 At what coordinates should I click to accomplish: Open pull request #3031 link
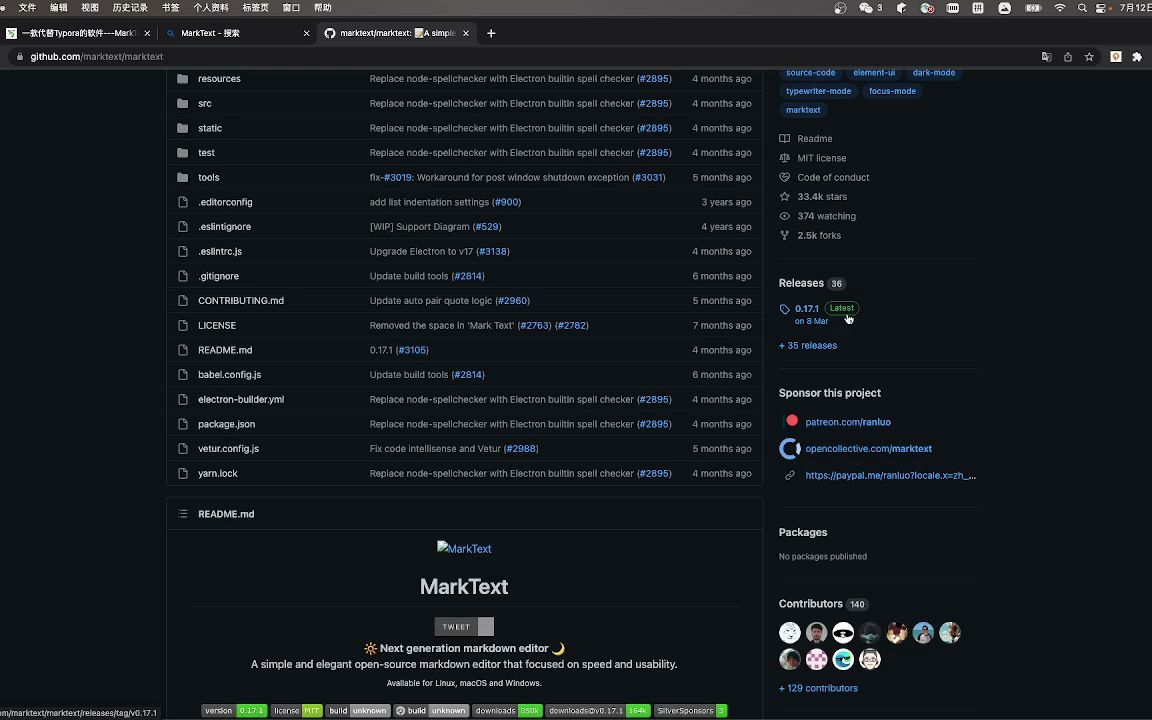click(x=649, y=177)
